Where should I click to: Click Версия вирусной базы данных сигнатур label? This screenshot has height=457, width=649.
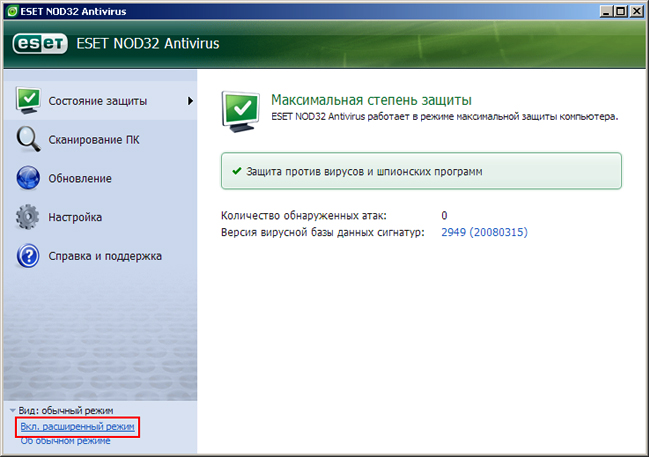[x=322, y=232]
